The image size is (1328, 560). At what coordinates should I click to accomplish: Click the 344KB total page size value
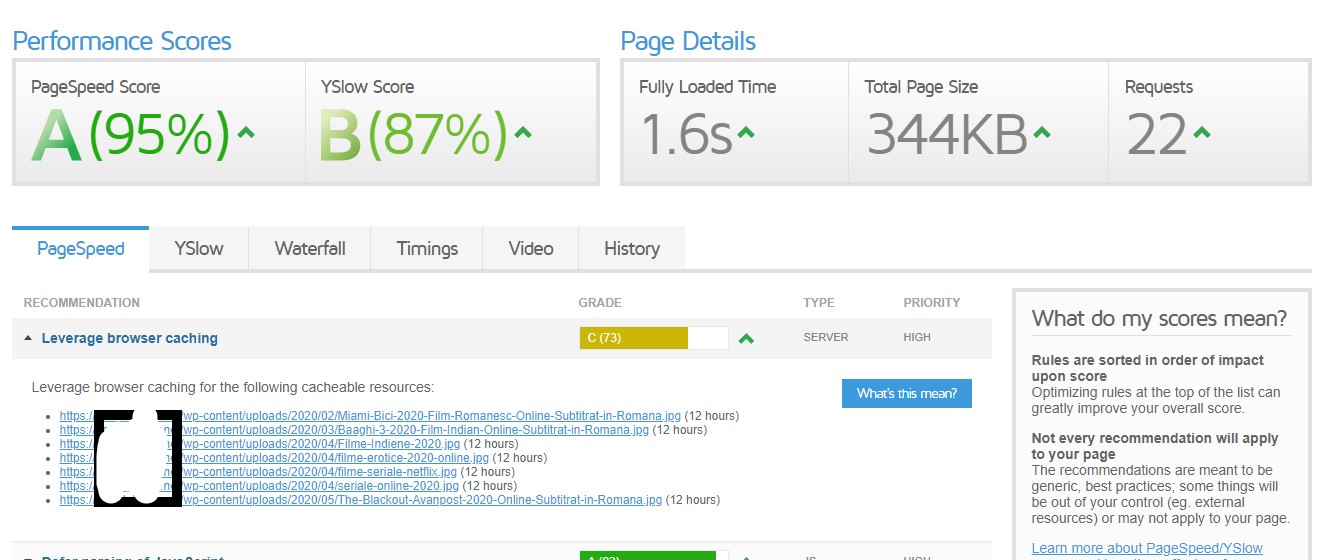947,135
